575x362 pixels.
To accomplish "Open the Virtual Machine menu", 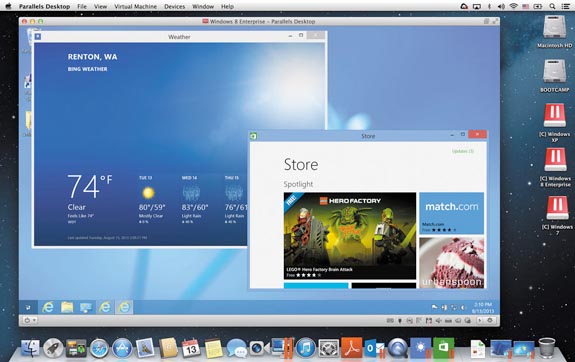I will (x=135, y=6).
